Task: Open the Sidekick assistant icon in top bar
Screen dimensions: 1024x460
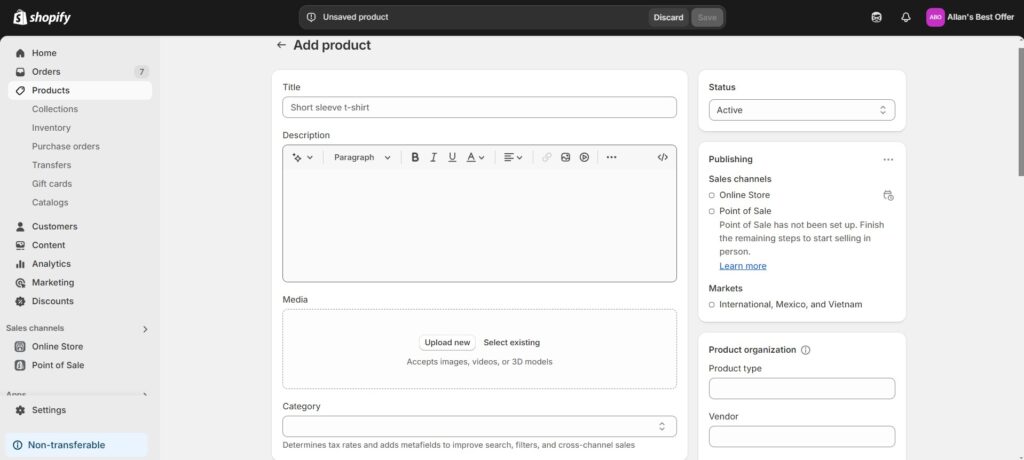Action: (877, 17)
